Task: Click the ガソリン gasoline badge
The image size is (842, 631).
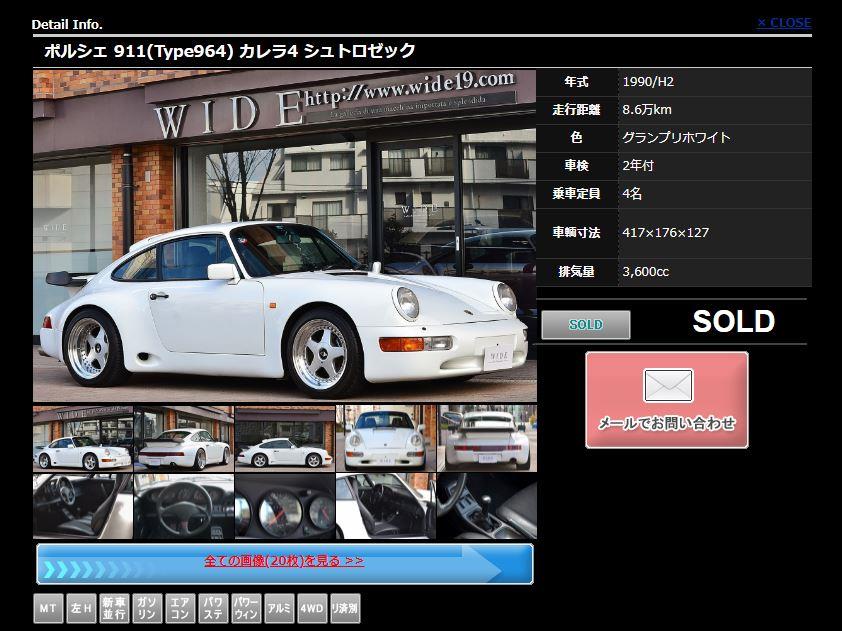Action: coord(147,608)
